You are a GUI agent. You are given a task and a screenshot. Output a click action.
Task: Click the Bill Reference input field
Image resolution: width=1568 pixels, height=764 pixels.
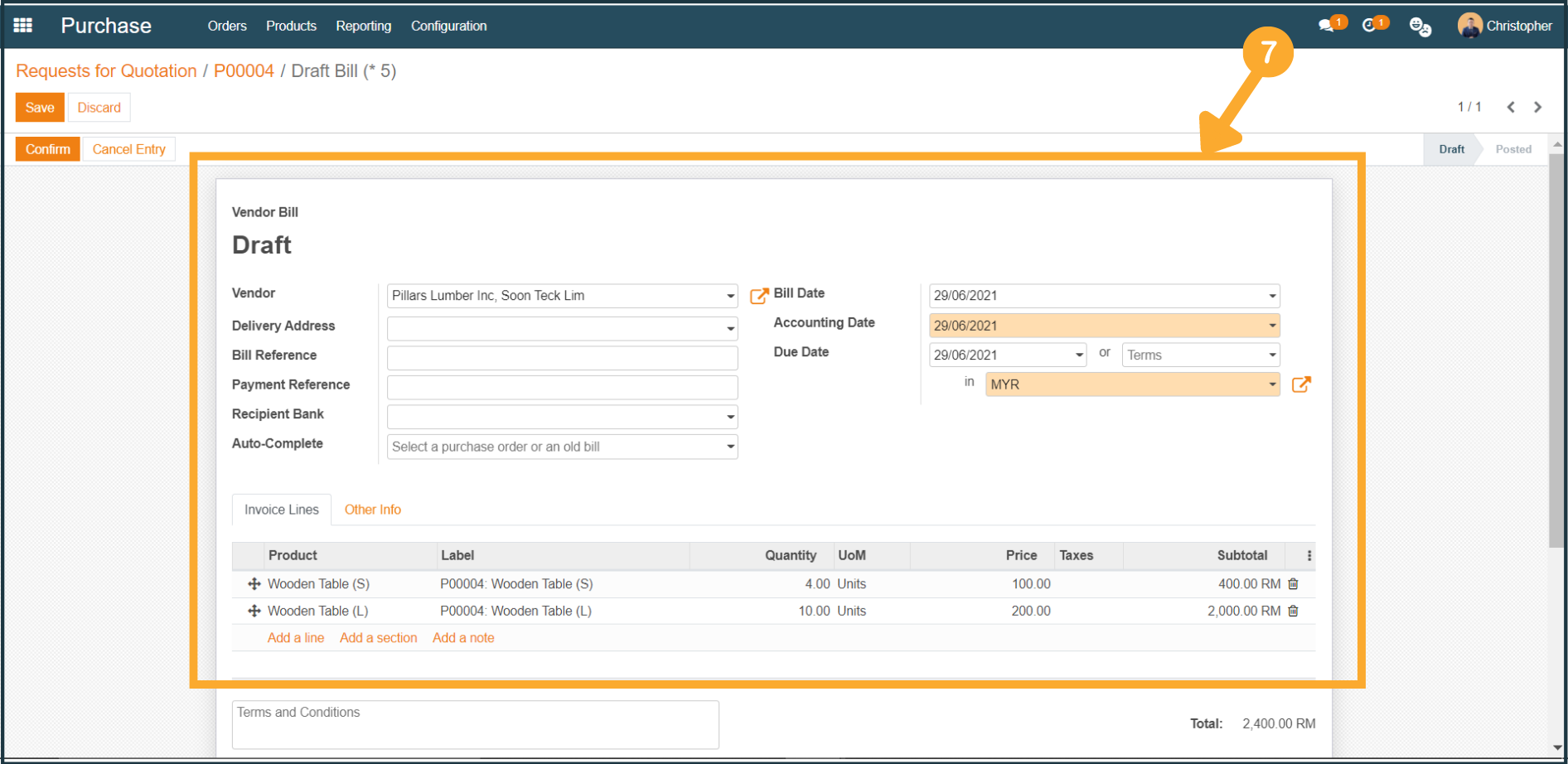coord(562,358)
